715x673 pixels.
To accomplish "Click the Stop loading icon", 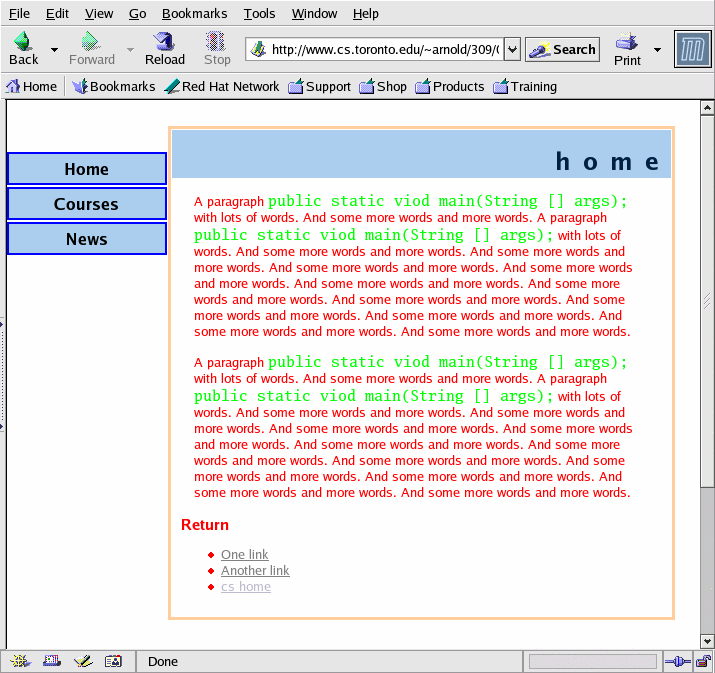I will click(215, 41).
